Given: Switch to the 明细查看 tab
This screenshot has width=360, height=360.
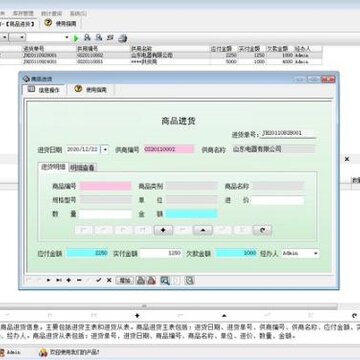Looking at the screenshot, I should point(82,168).
